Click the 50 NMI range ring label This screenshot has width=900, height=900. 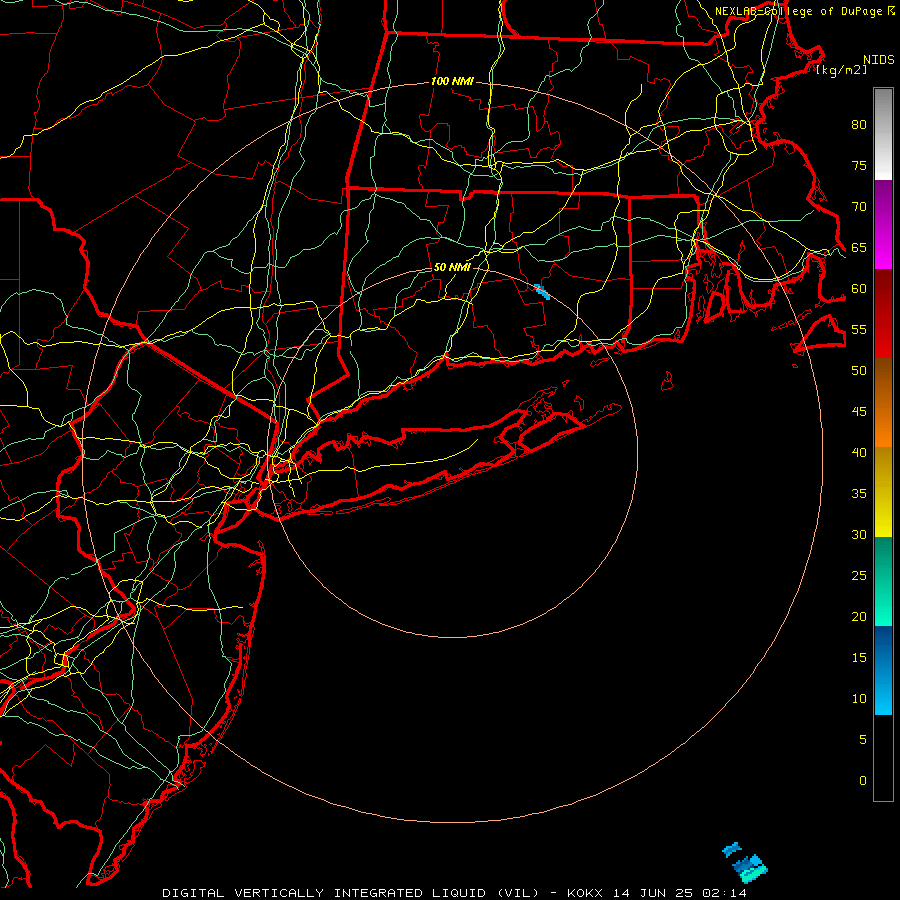(x=452, y=267)
